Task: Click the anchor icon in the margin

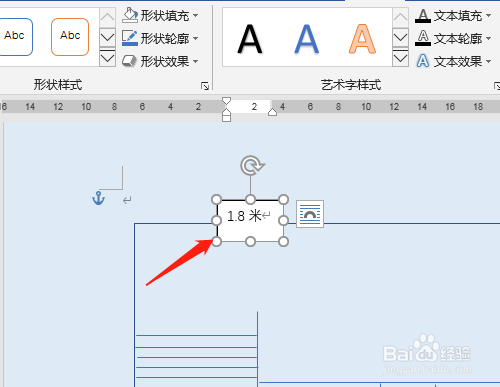Action: pos(98,198)
